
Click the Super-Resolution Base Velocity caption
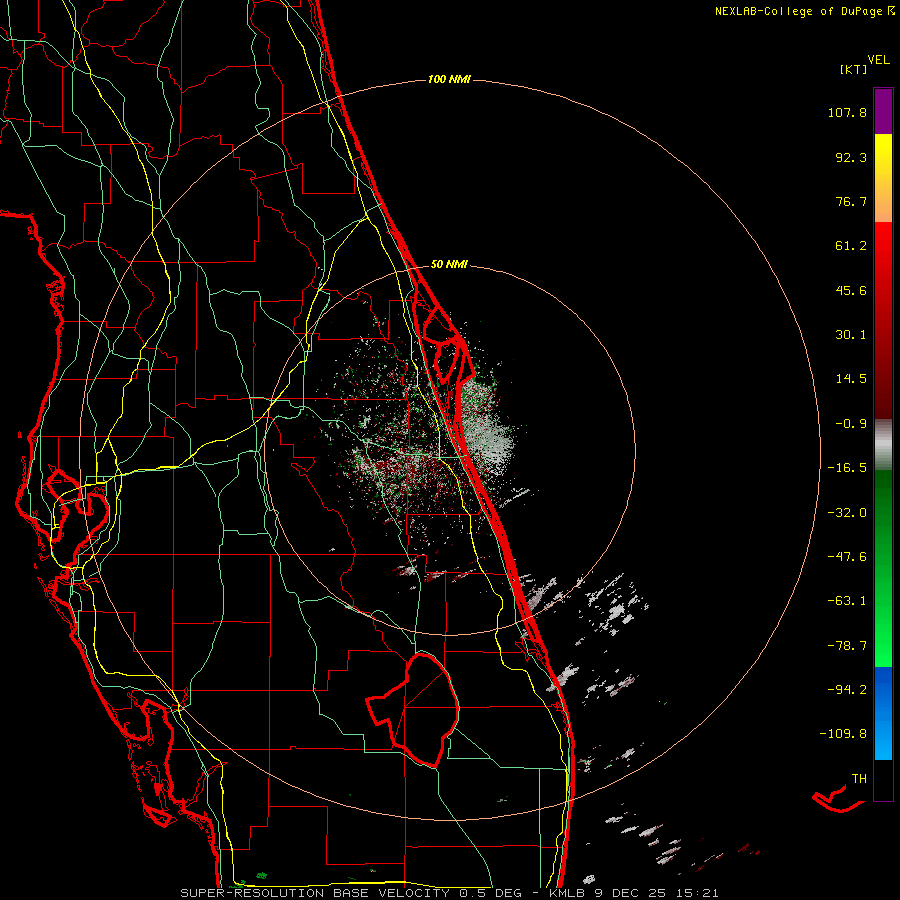pos(449,893)
